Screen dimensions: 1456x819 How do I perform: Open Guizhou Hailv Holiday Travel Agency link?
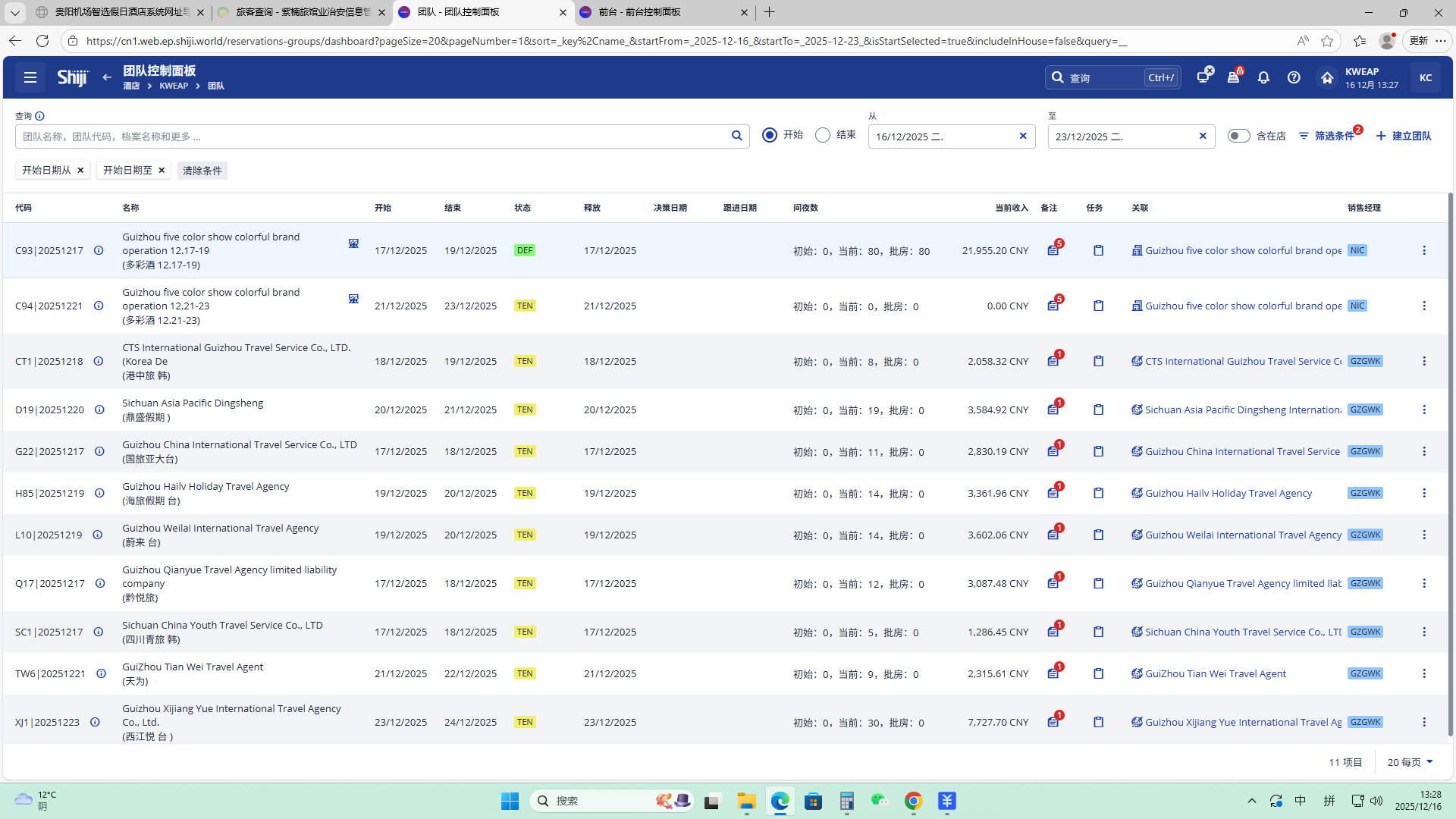1228,494
